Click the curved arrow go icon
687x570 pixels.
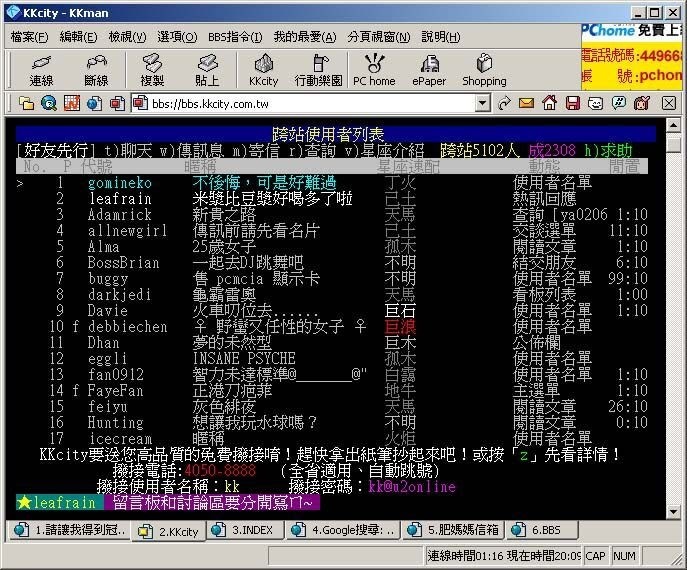point(504,103)
